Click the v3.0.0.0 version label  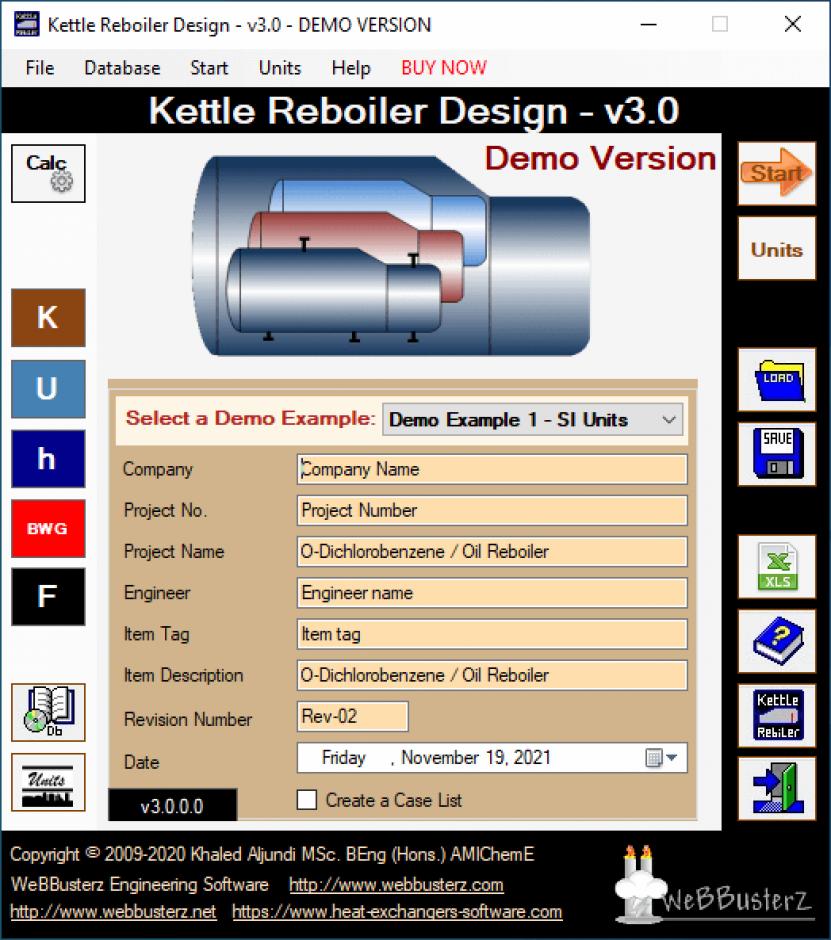click(x=172, y=806)
